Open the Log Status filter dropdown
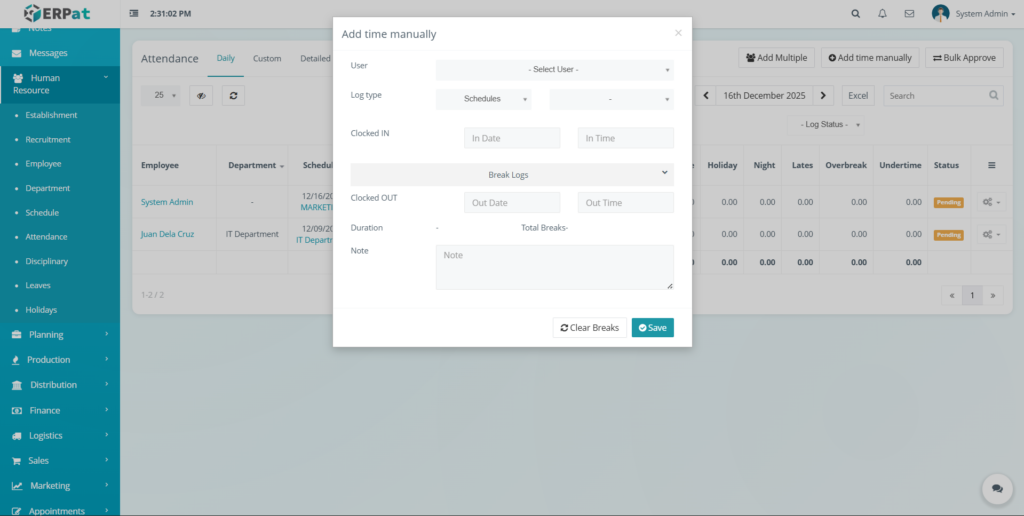1024x516 pixels. (x=825, y=125)
